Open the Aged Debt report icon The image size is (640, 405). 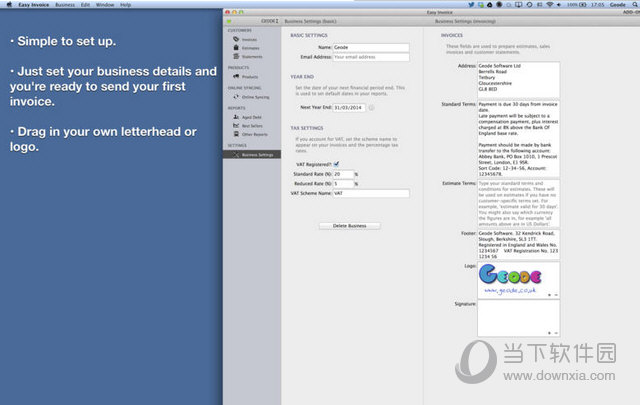236,117
